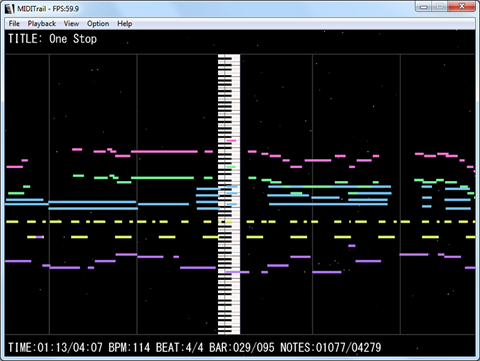Screen dimensions: 480x361
Task: Click the long pink note left of keyboard
Action: point(164,152)
